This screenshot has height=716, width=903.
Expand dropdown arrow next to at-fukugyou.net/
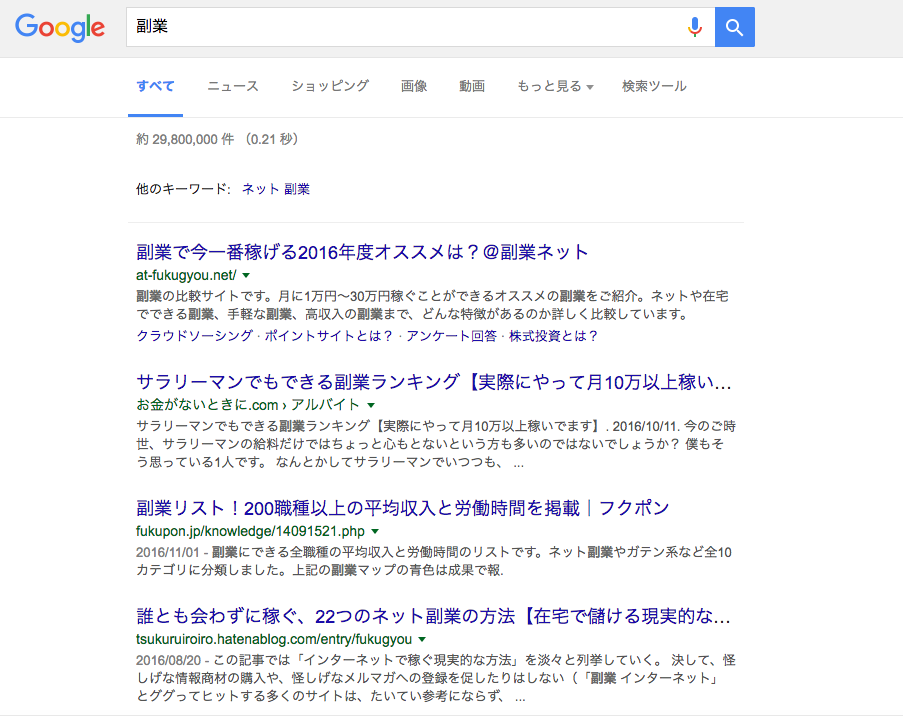(x=246, y=275)
